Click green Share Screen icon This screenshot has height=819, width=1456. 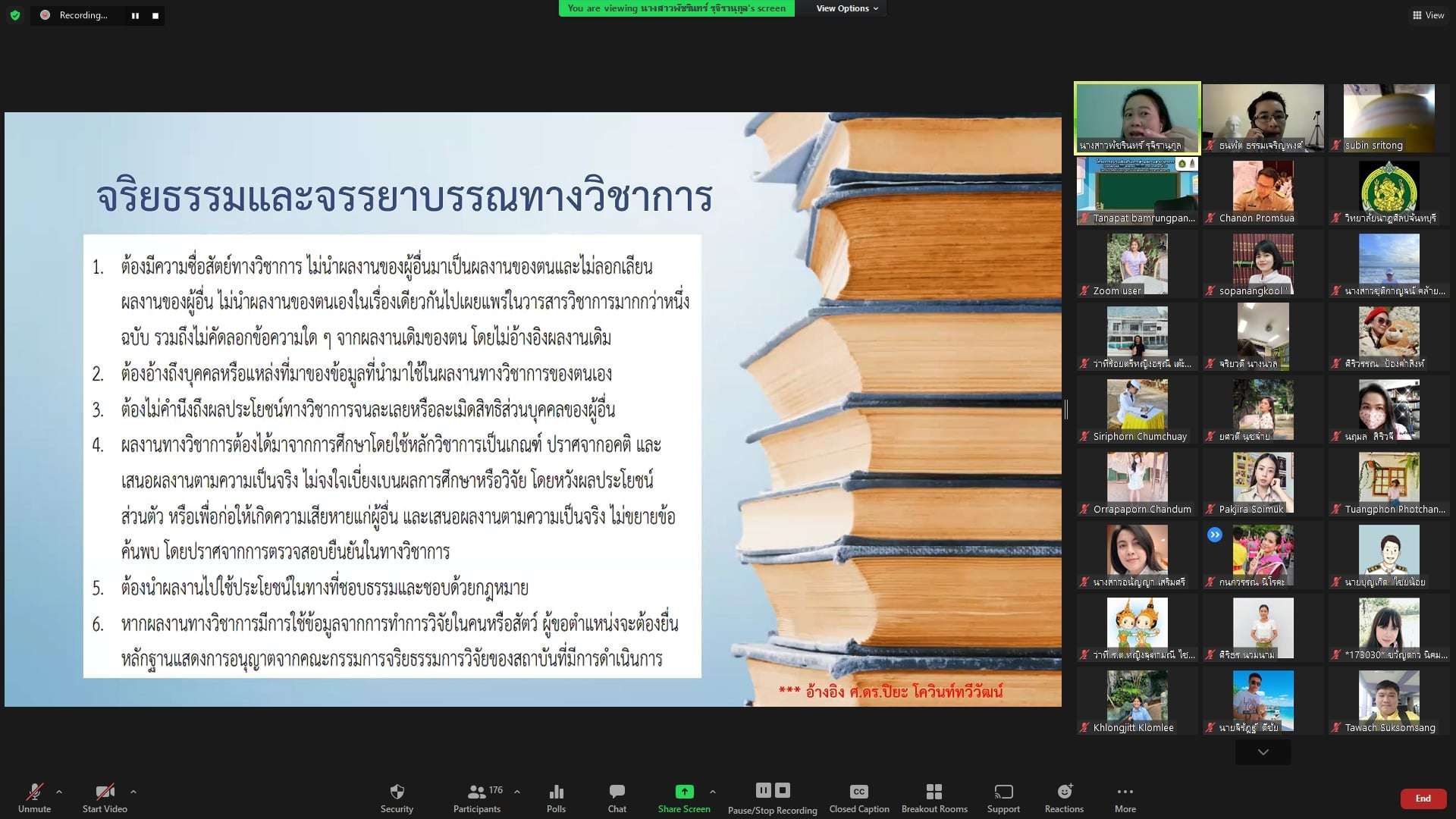click(684, 792)
